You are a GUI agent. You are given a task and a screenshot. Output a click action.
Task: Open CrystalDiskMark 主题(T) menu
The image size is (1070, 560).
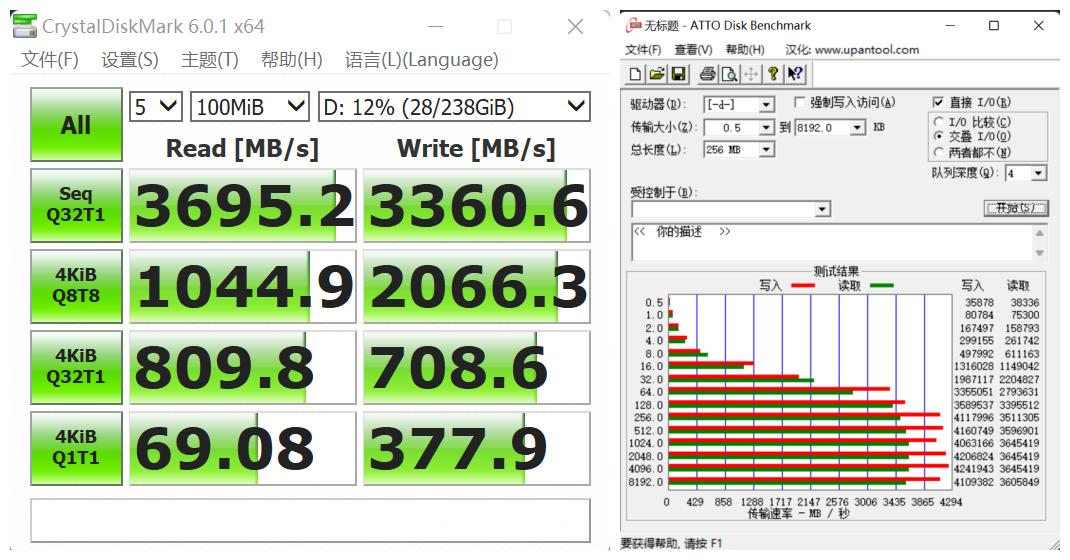(x=209, y=60)
